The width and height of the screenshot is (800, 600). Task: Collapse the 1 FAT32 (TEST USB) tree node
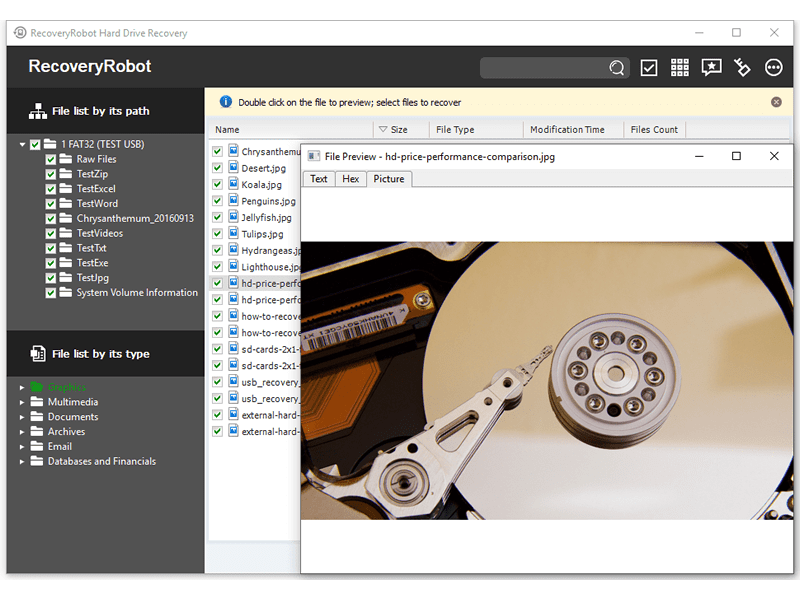click(22, 144)
